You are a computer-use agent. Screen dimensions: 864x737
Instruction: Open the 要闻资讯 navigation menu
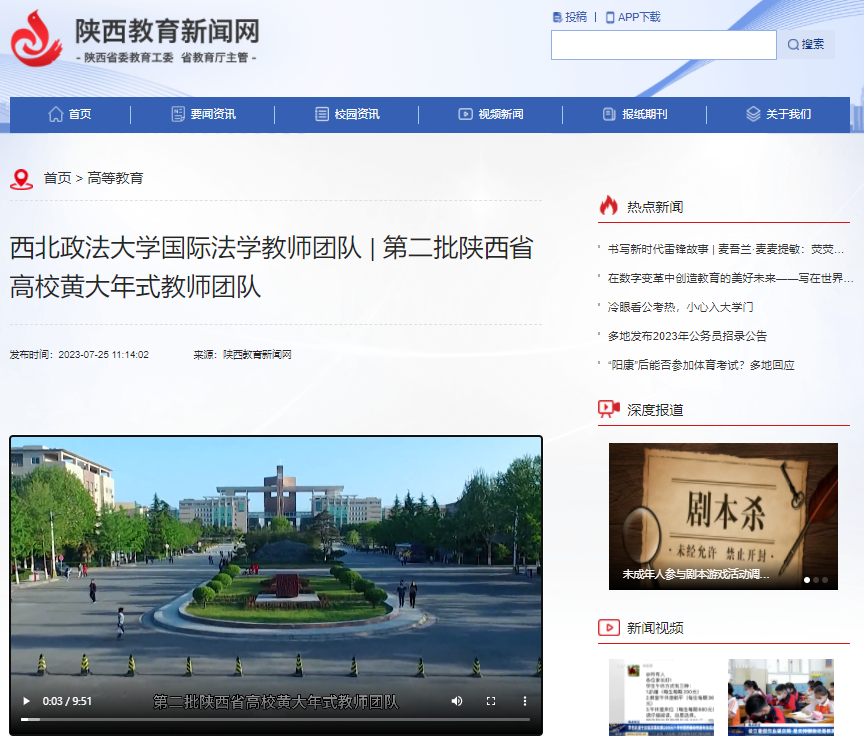click(203, 115)
